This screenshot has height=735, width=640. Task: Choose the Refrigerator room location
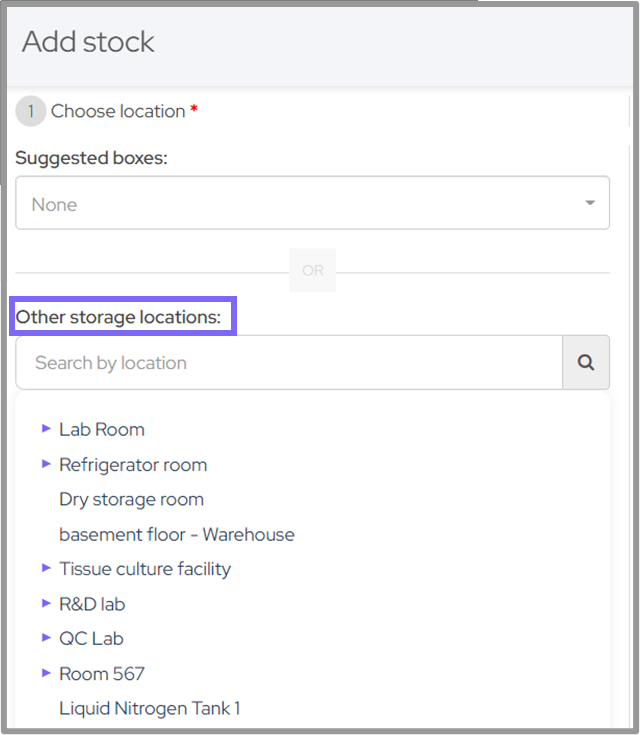pos(133,465)
